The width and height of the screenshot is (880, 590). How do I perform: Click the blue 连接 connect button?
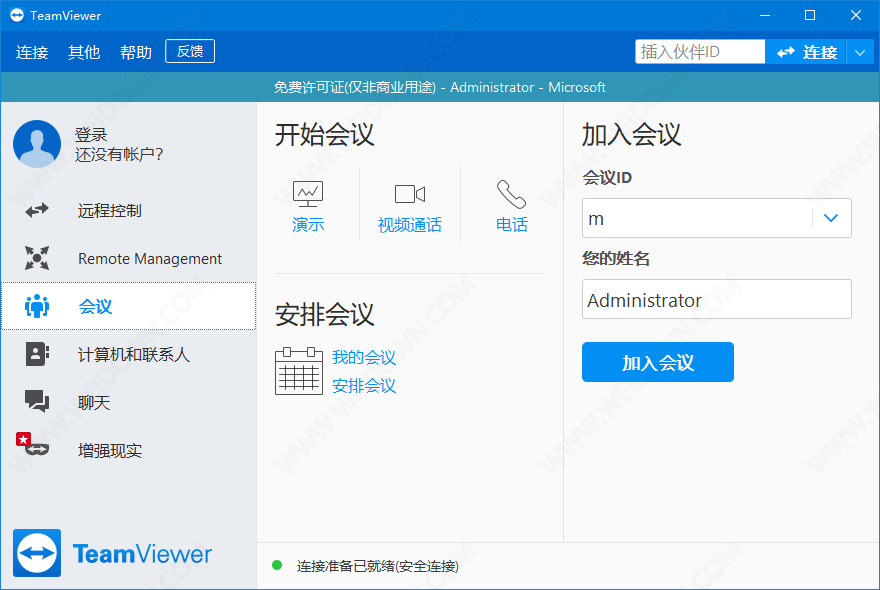tap(806, 52)
